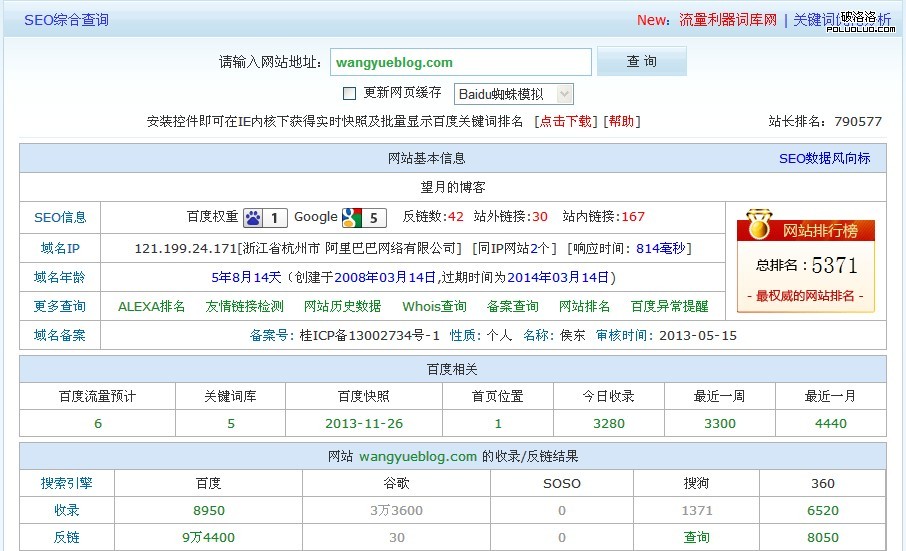Toggle the 更新网页缓存 checkbox

click(x=349, y=93)
